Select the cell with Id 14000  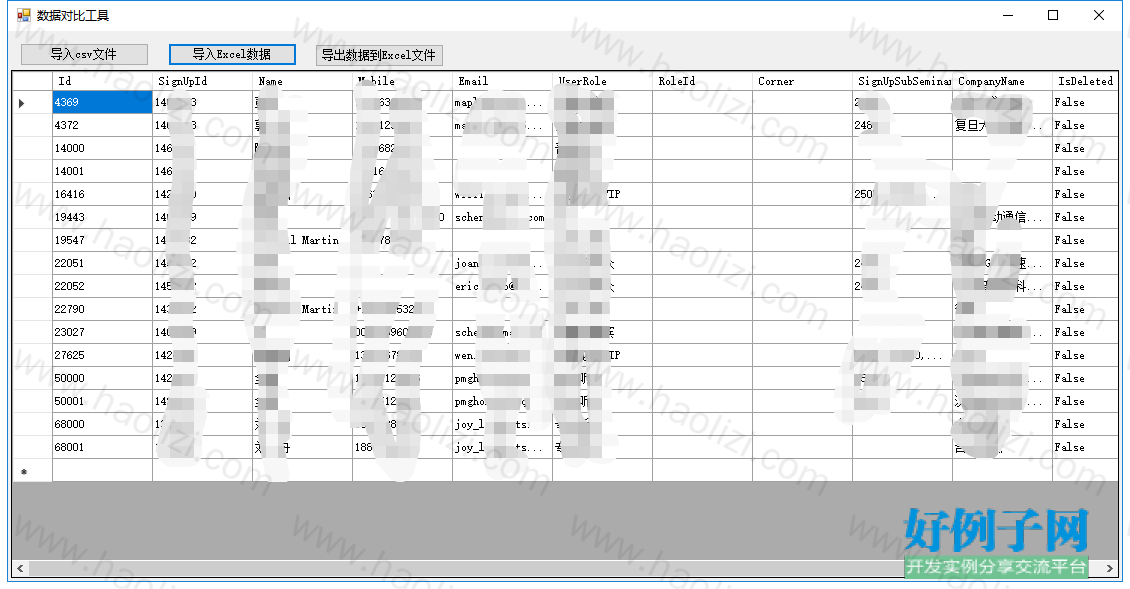(102, 149)
